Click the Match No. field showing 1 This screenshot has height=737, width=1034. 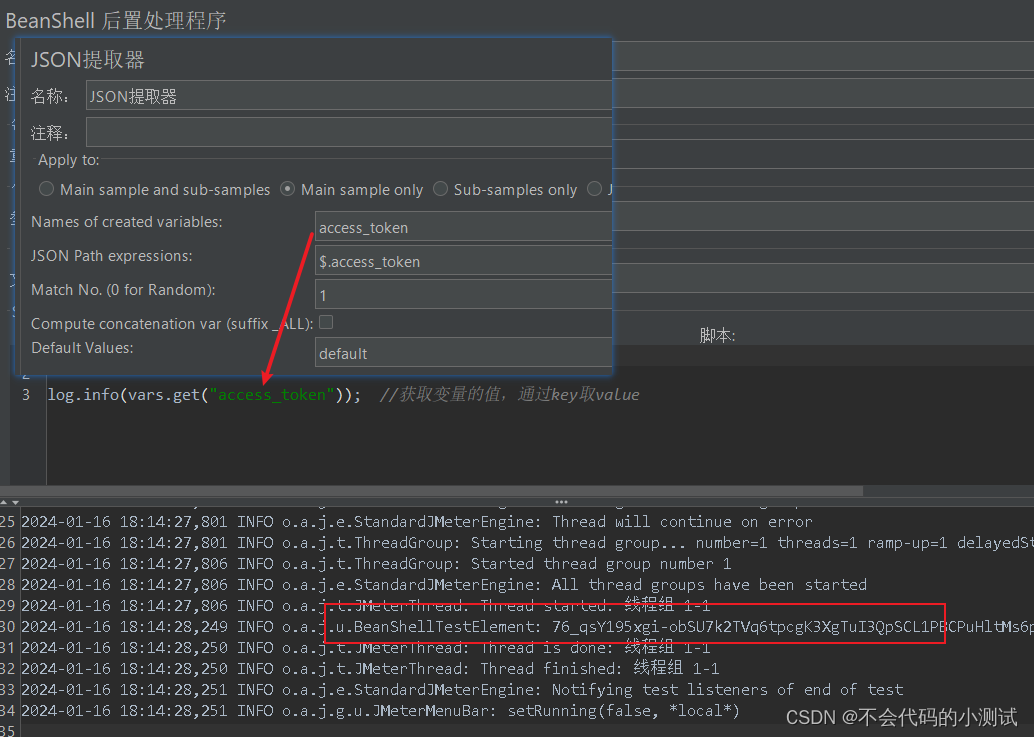click(463, 294)
